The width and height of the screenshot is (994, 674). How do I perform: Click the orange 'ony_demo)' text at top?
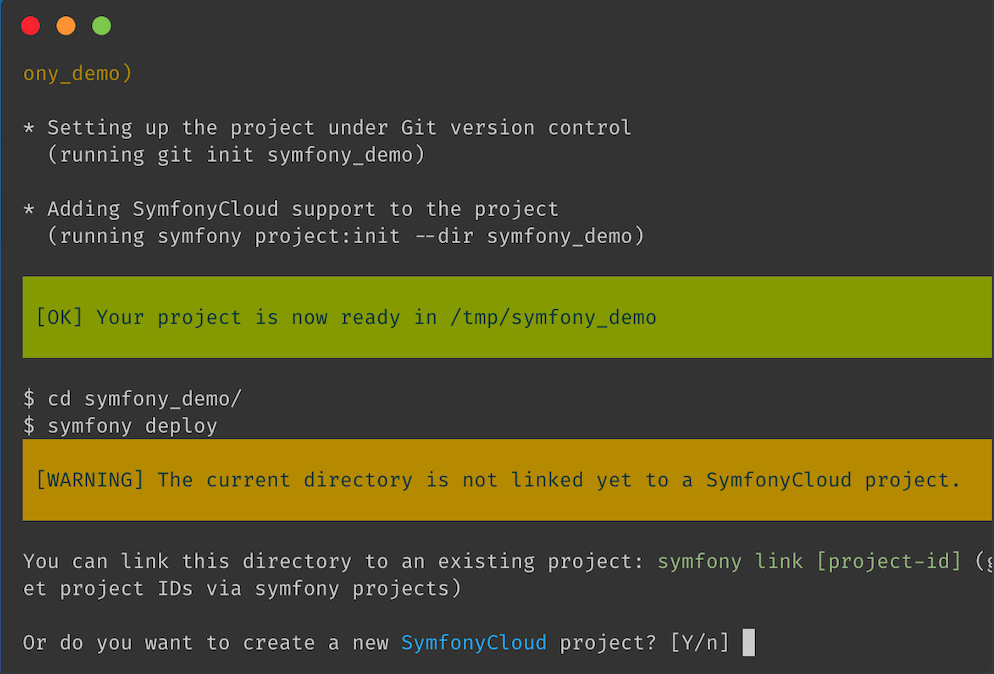pyautogui.click(x=78, y=74)
